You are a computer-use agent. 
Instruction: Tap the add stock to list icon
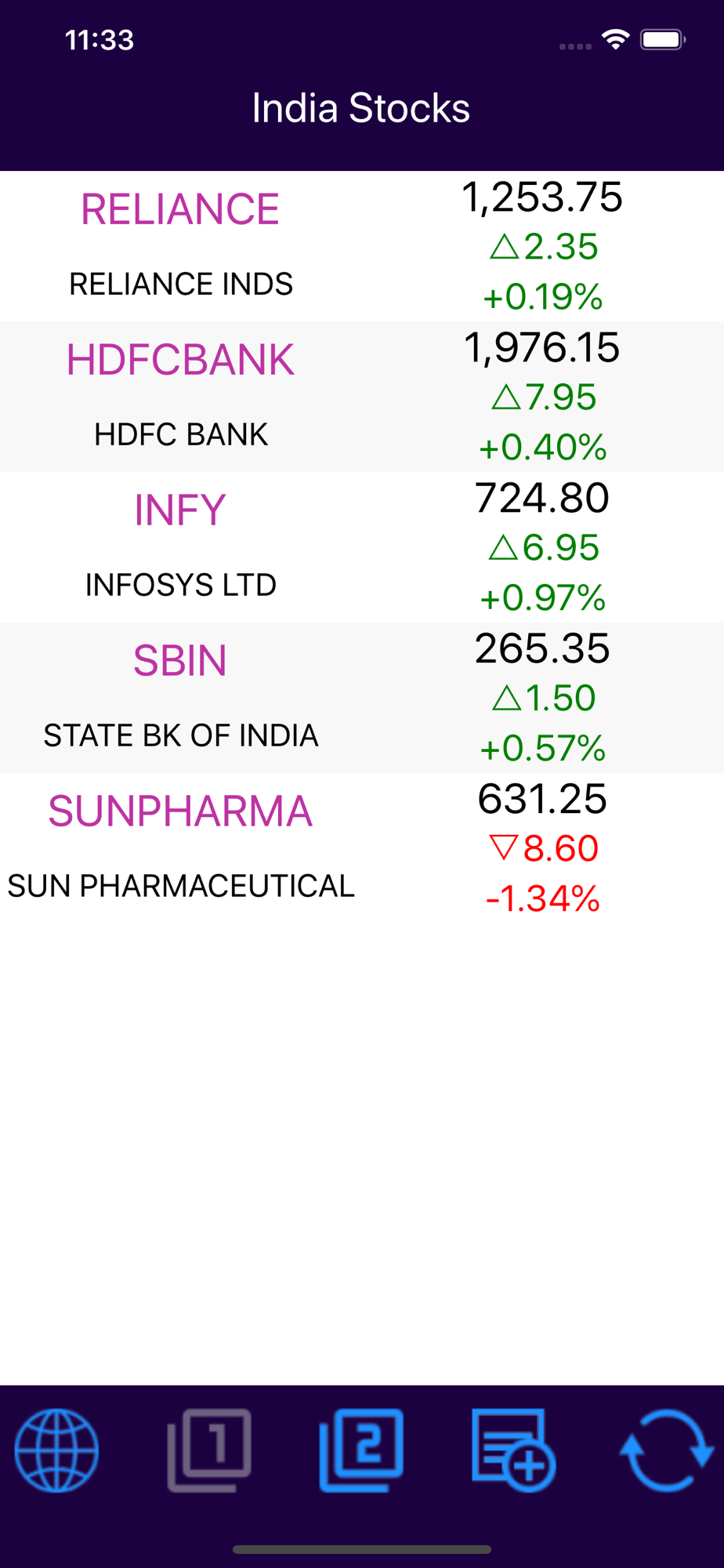click(x=513, y=1450)
